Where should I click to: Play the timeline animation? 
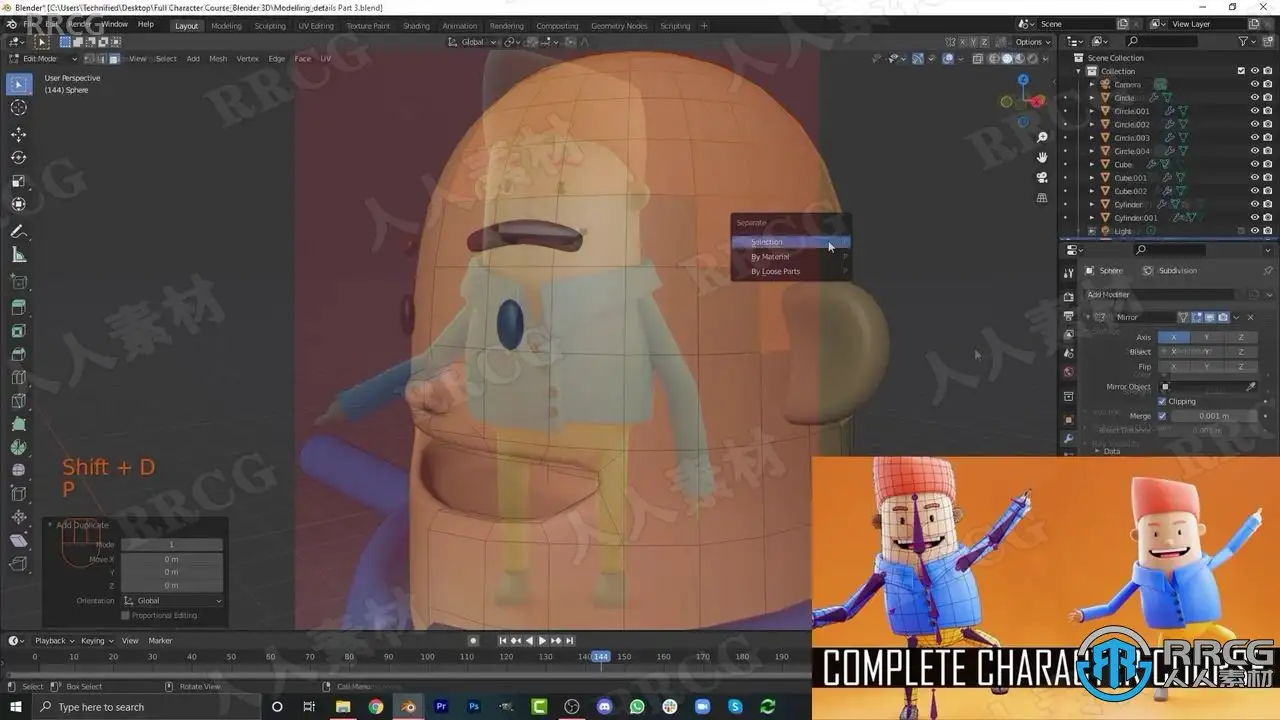pyautogui.click(x=542, y=640)
